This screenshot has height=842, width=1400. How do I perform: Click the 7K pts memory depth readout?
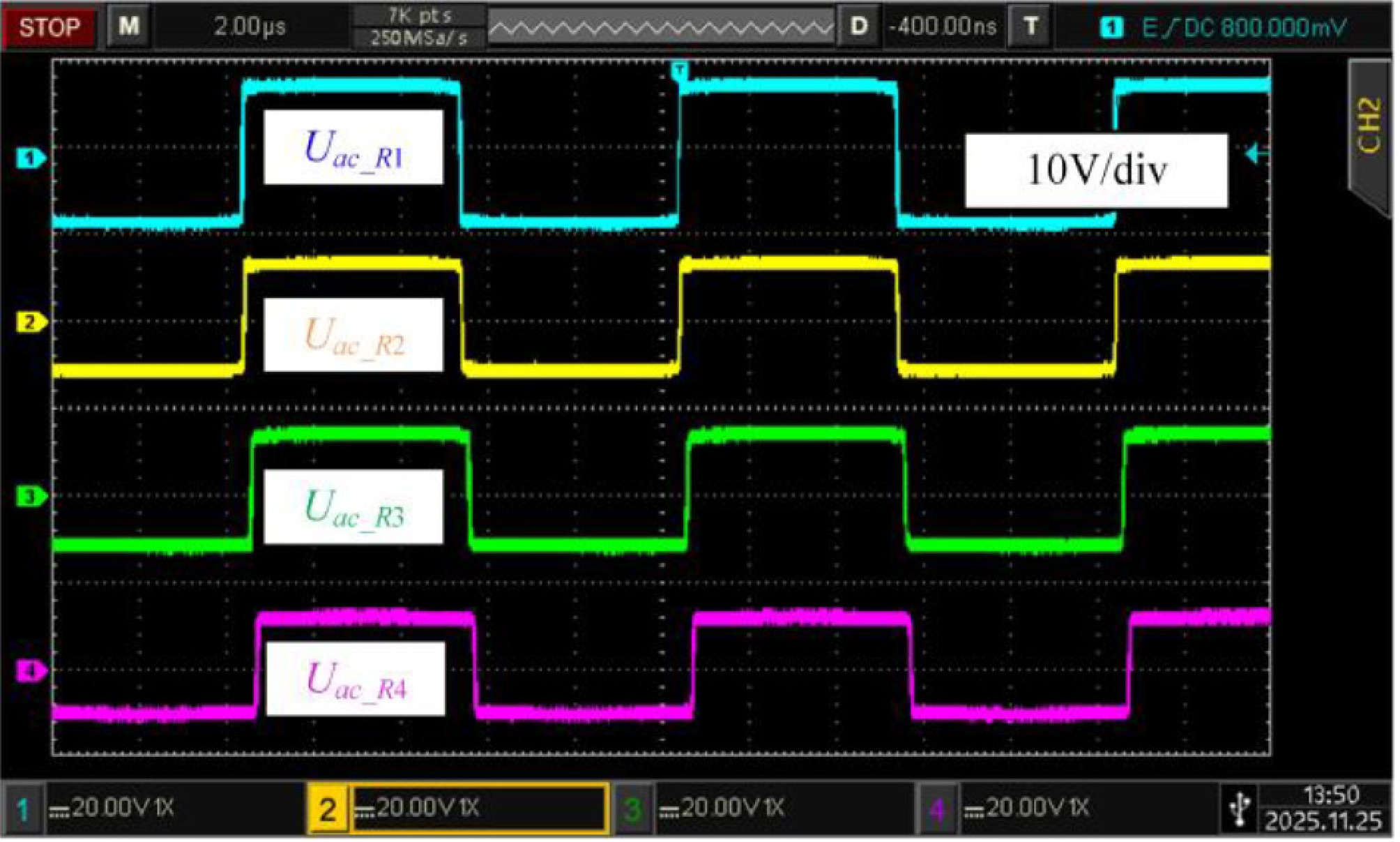click(419, 15)
